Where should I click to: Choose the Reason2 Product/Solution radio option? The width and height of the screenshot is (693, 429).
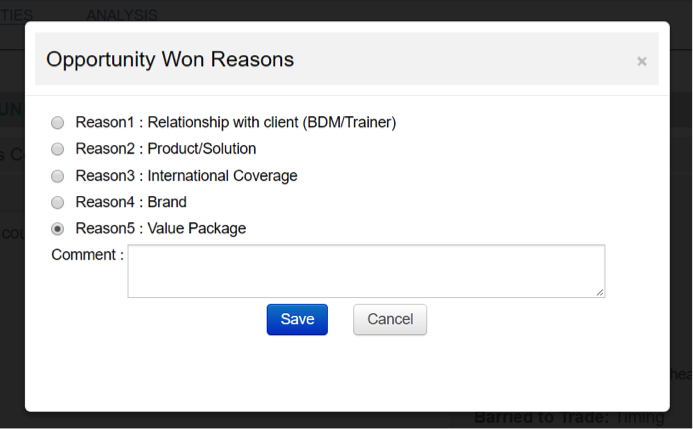57,149
